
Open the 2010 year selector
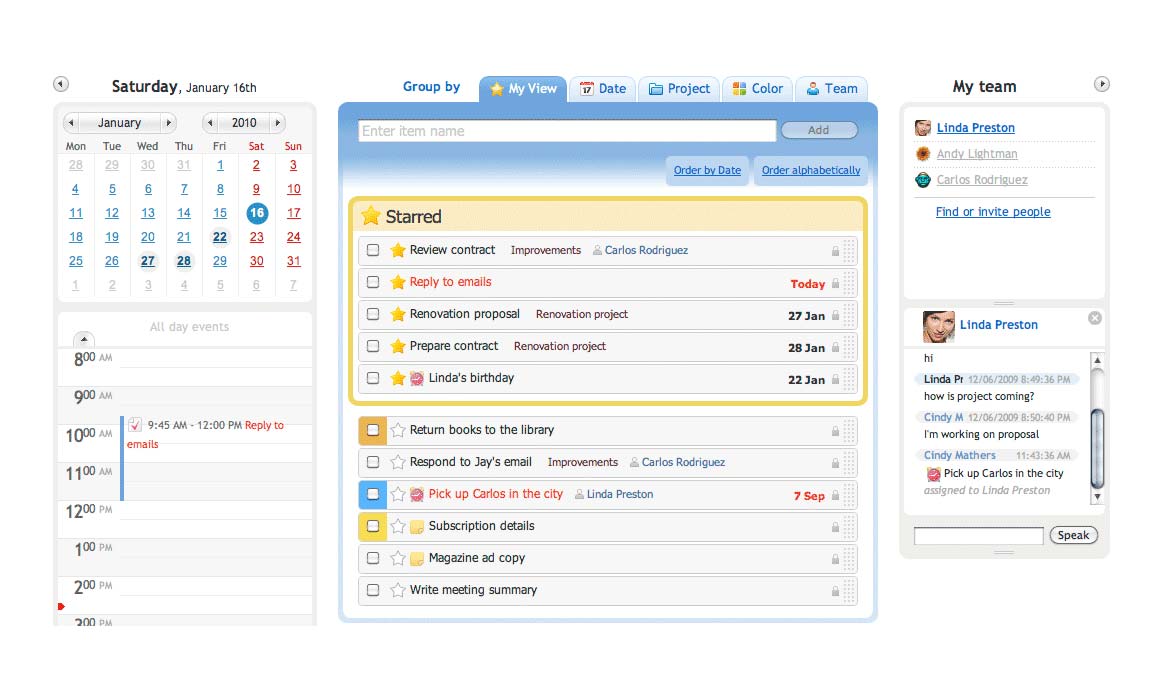244,123
